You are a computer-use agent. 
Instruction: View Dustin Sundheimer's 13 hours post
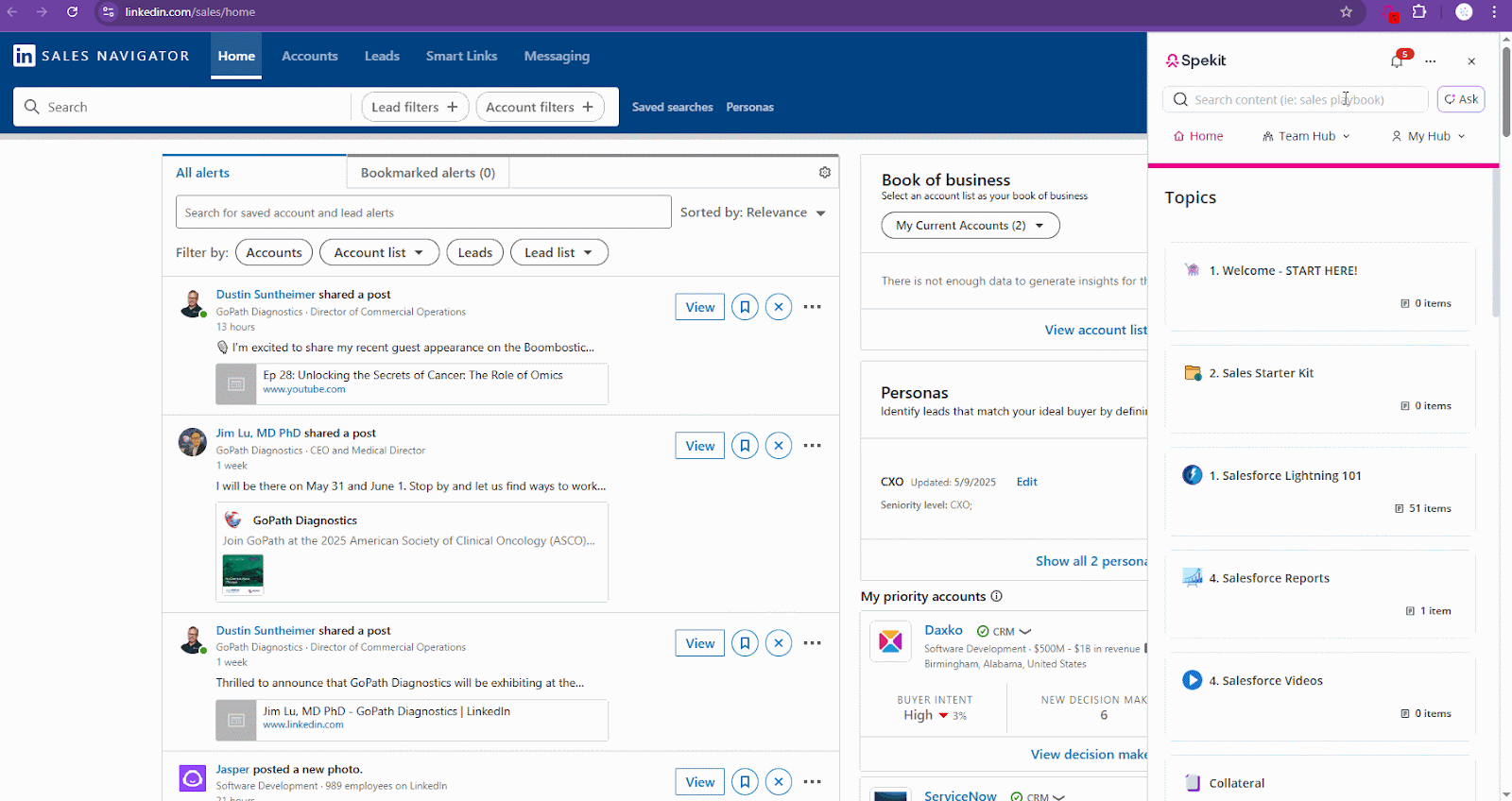700,307
